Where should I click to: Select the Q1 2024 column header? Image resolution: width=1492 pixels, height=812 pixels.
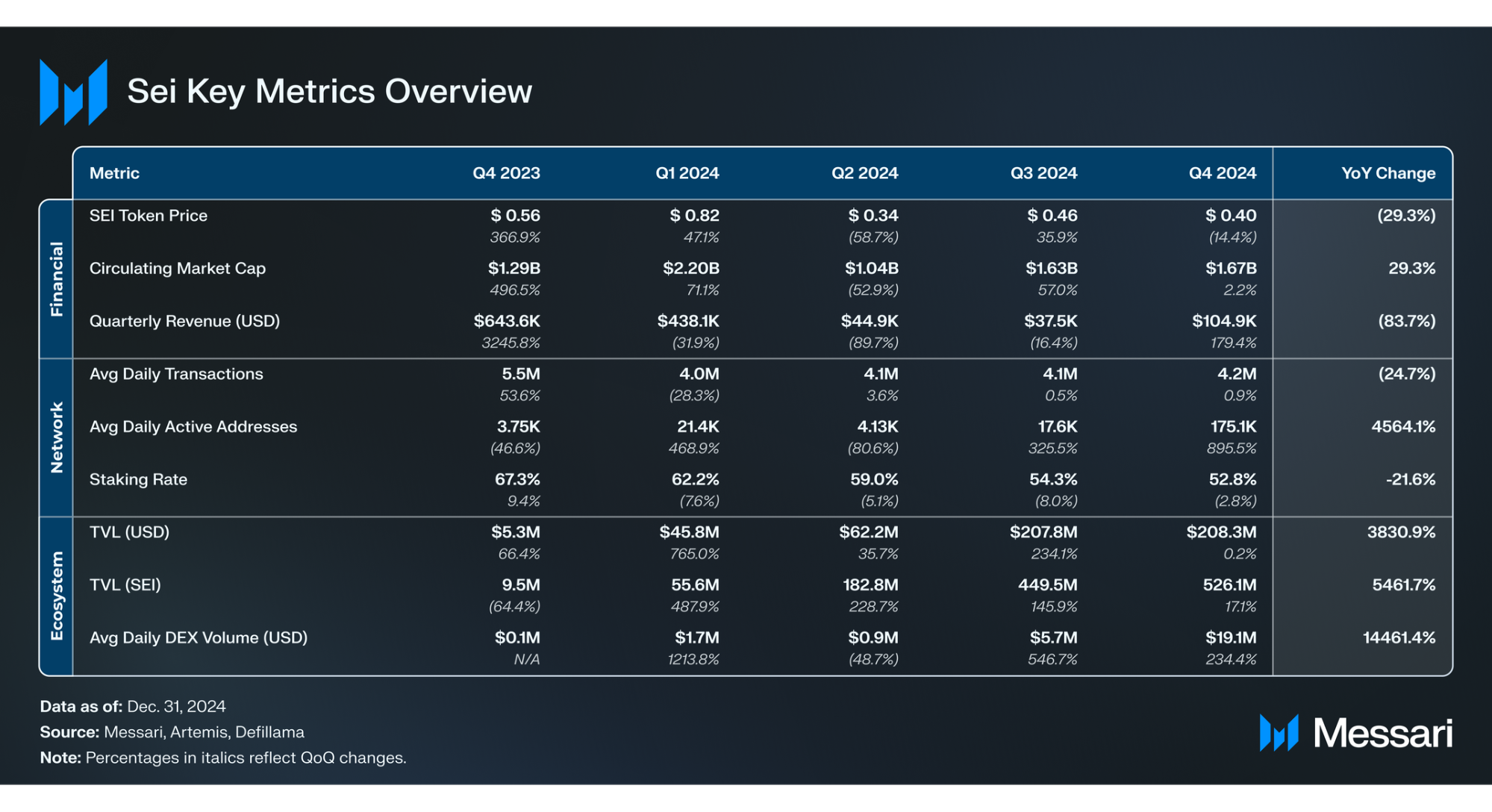687,173
